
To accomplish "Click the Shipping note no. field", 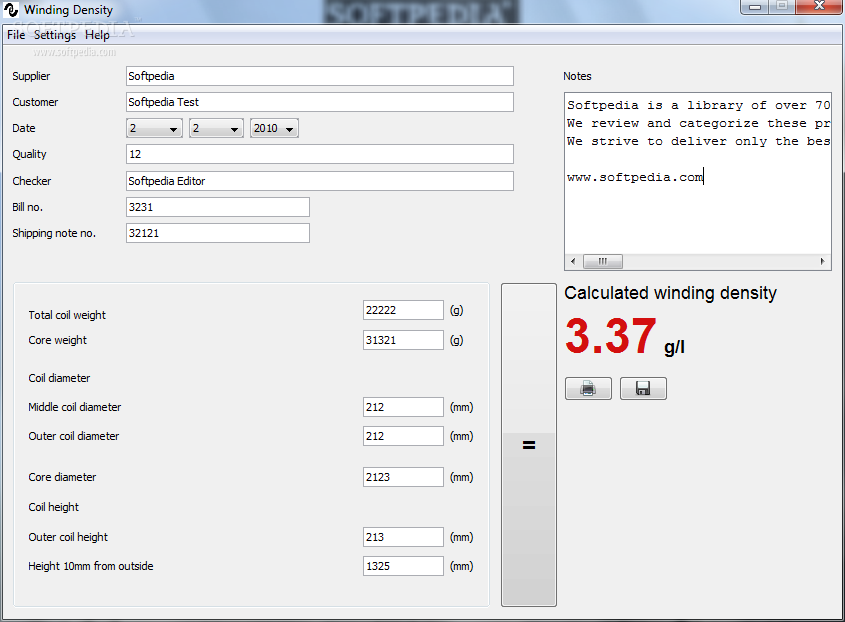I will [218, 233].
